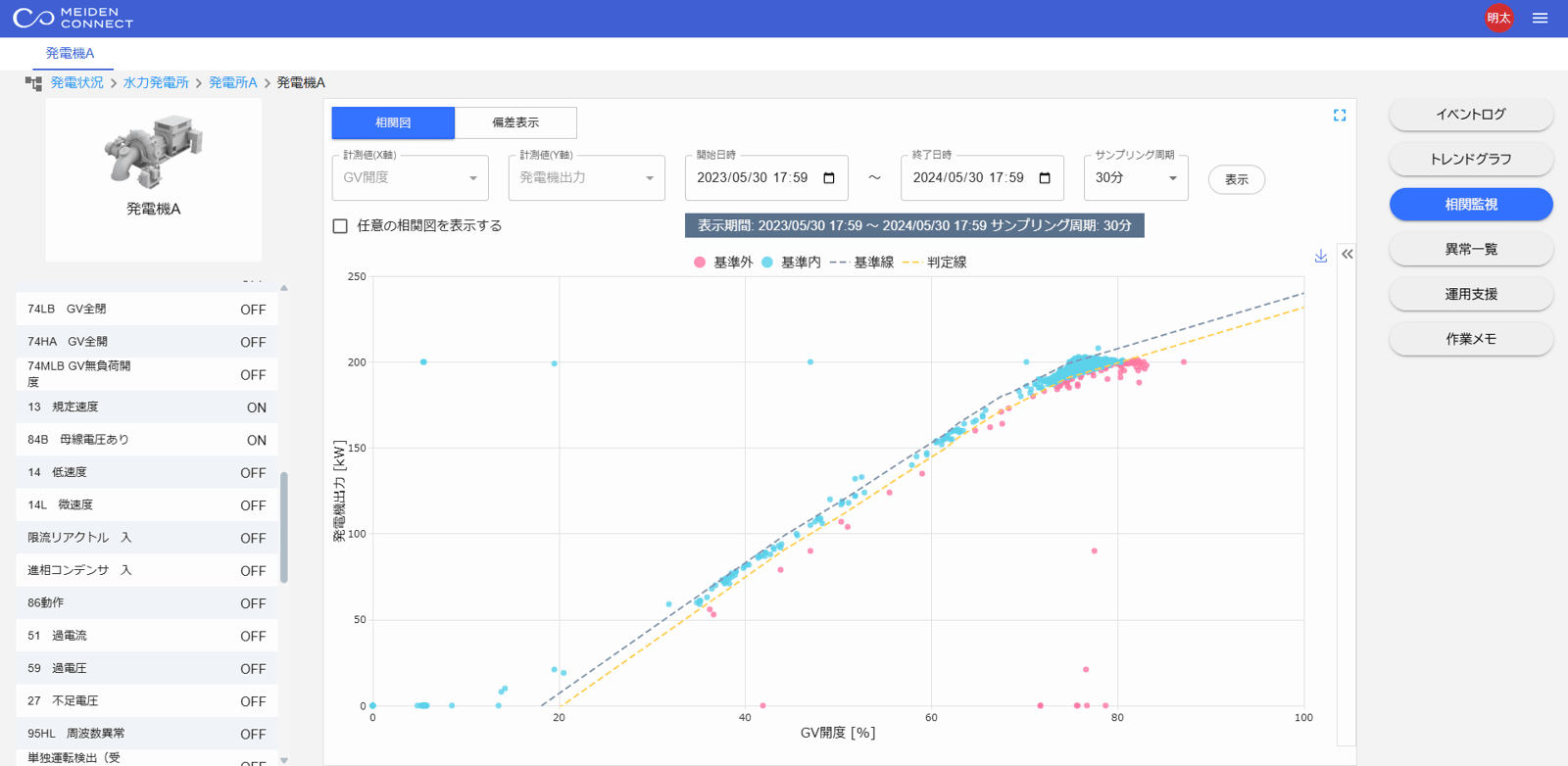
Task: Open the hamburger menu
Action: (1541, 18)
